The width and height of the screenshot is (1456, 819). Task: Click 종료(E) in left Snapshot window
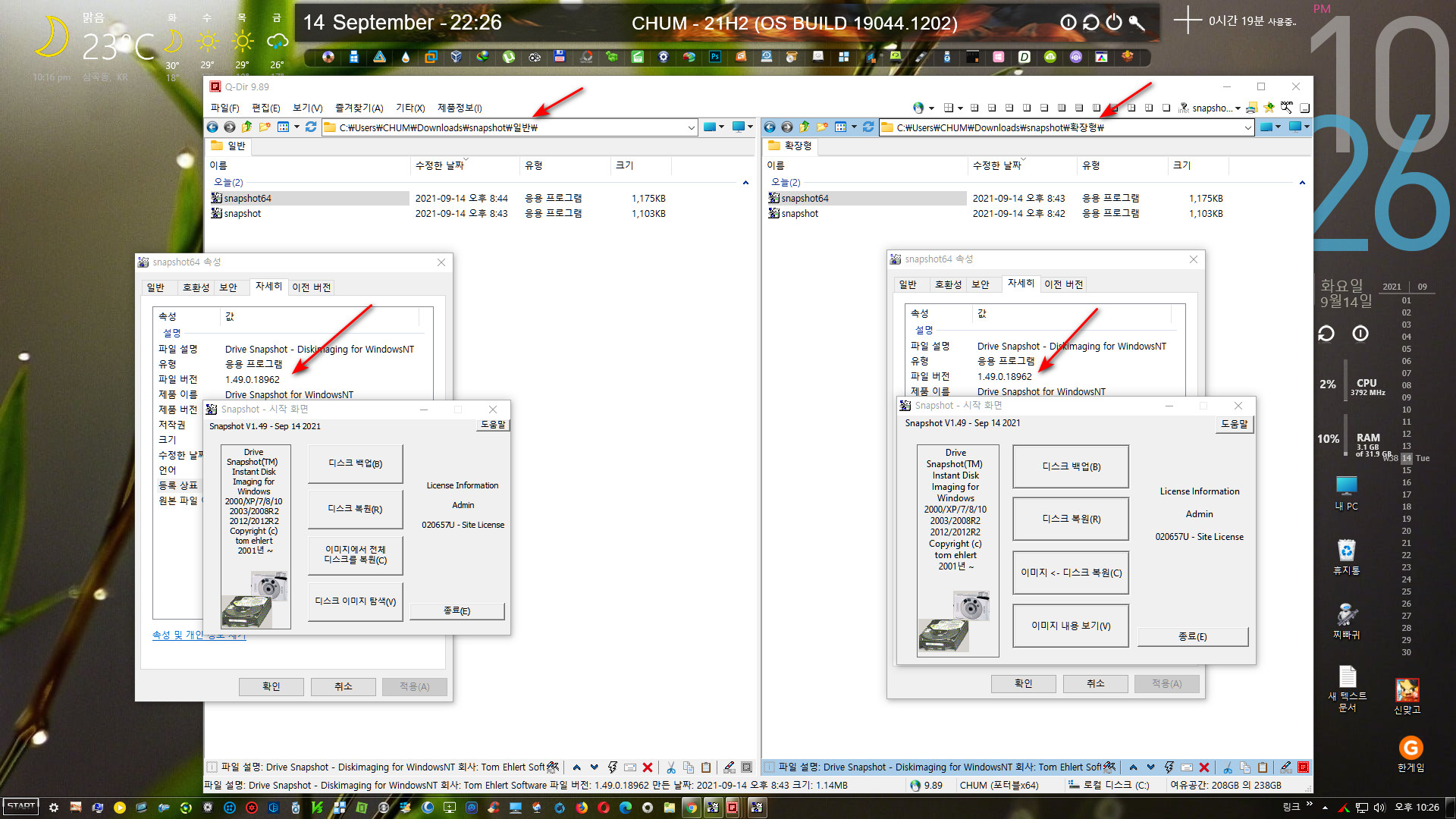coord(457,610)
